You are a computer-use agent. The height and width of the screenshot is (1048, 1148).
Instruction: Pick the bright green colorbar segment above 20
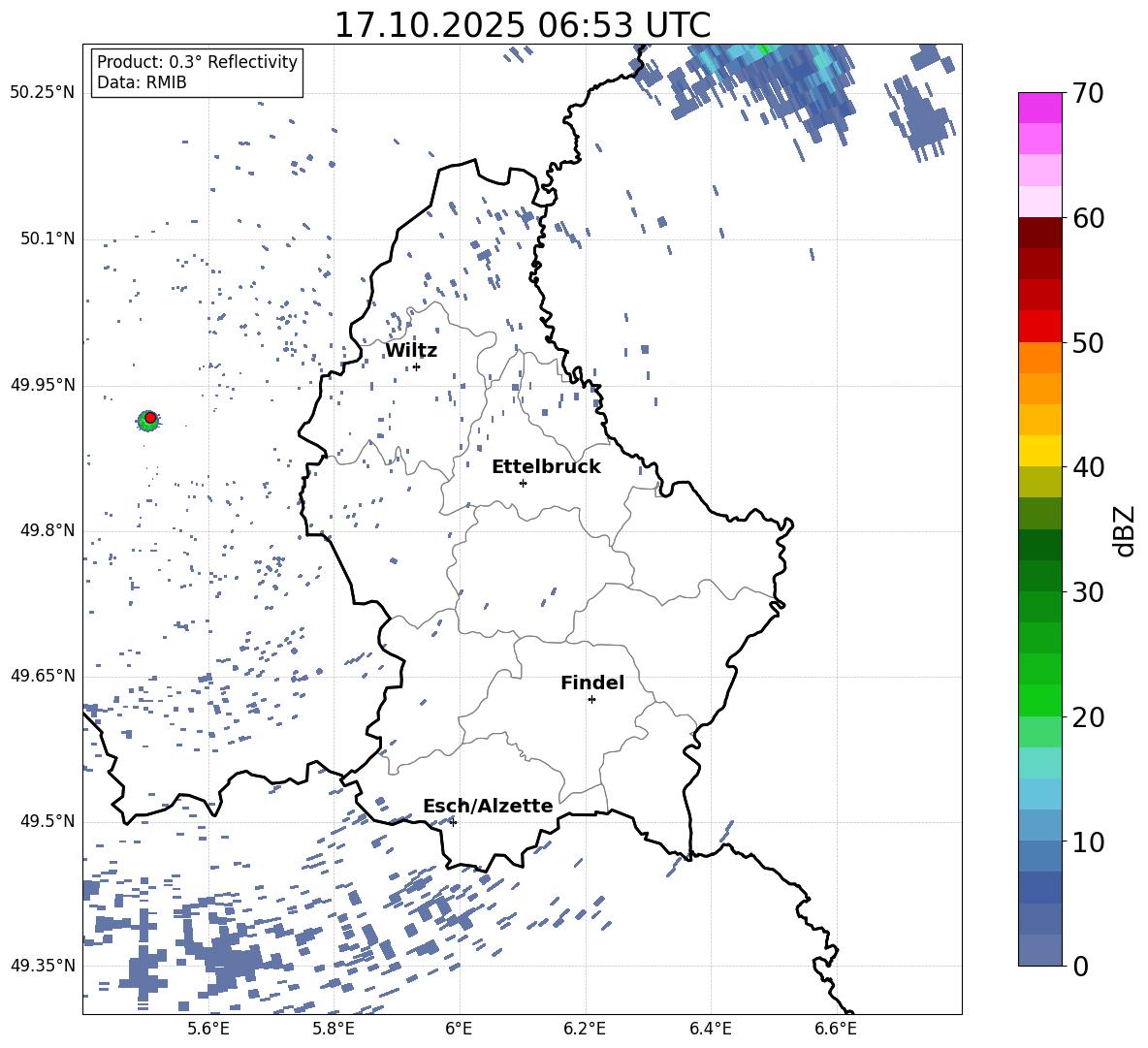[1040, 700]
